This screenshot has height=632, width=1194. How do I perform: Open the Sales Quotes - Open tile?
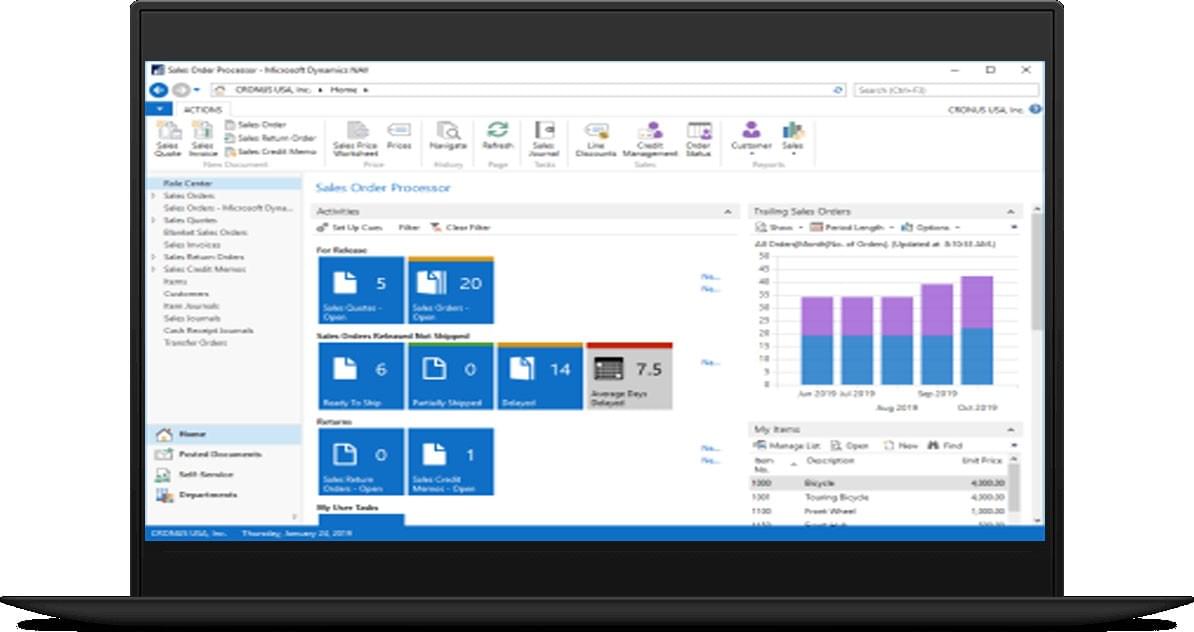361,290
